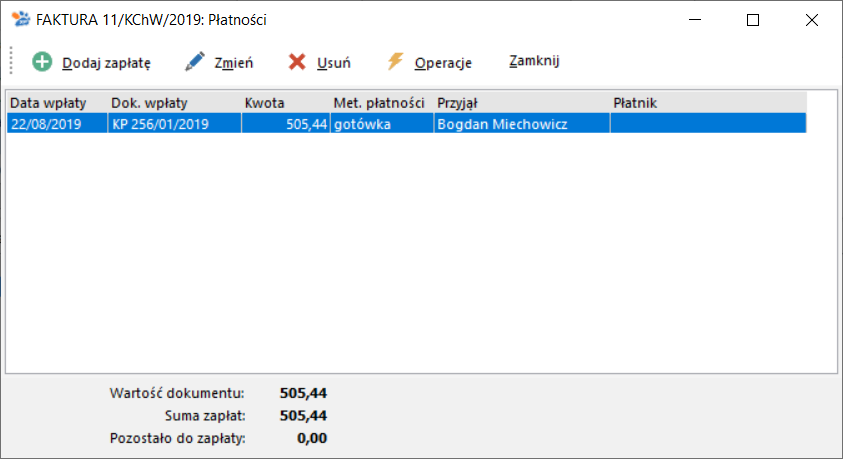Click the Usuń text button
Screen dimensions: 843x459
[334, 63]
